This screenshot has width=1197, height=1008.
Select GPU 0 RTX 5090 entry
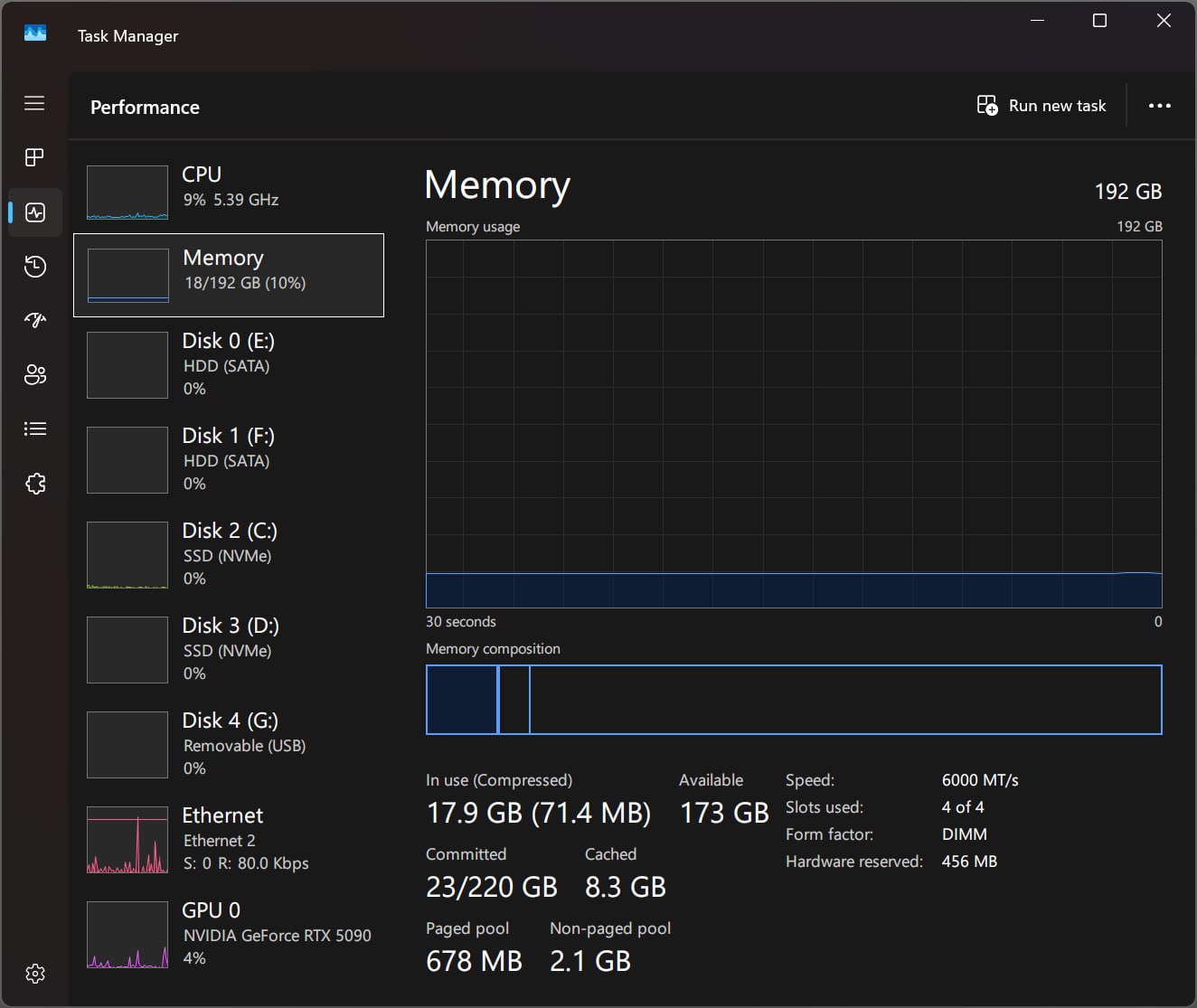click(228, 934)
